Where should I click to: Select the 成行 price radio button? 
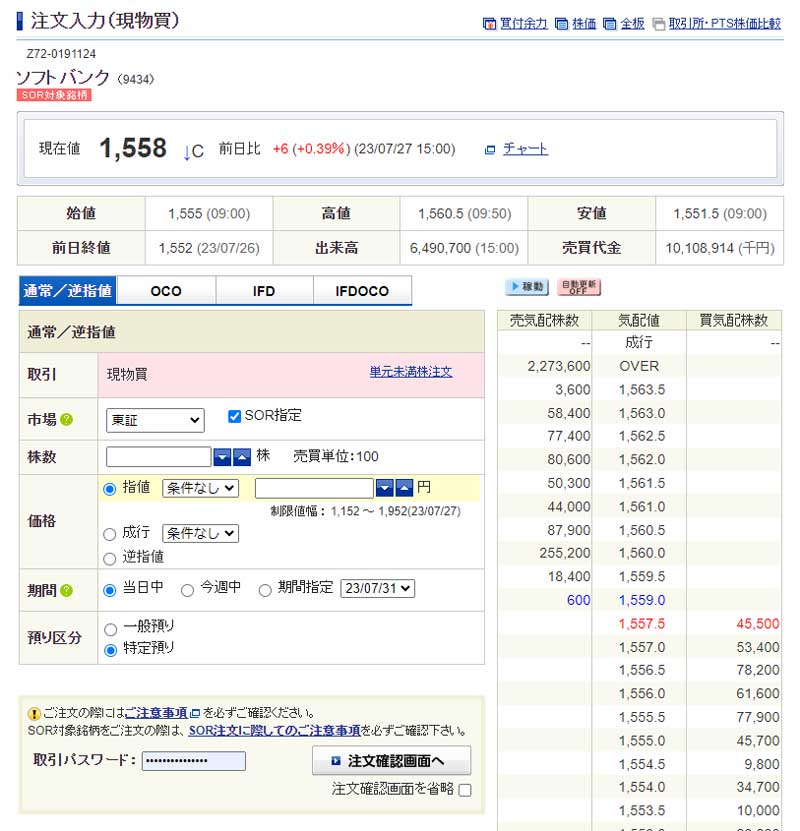pos(110,534)
